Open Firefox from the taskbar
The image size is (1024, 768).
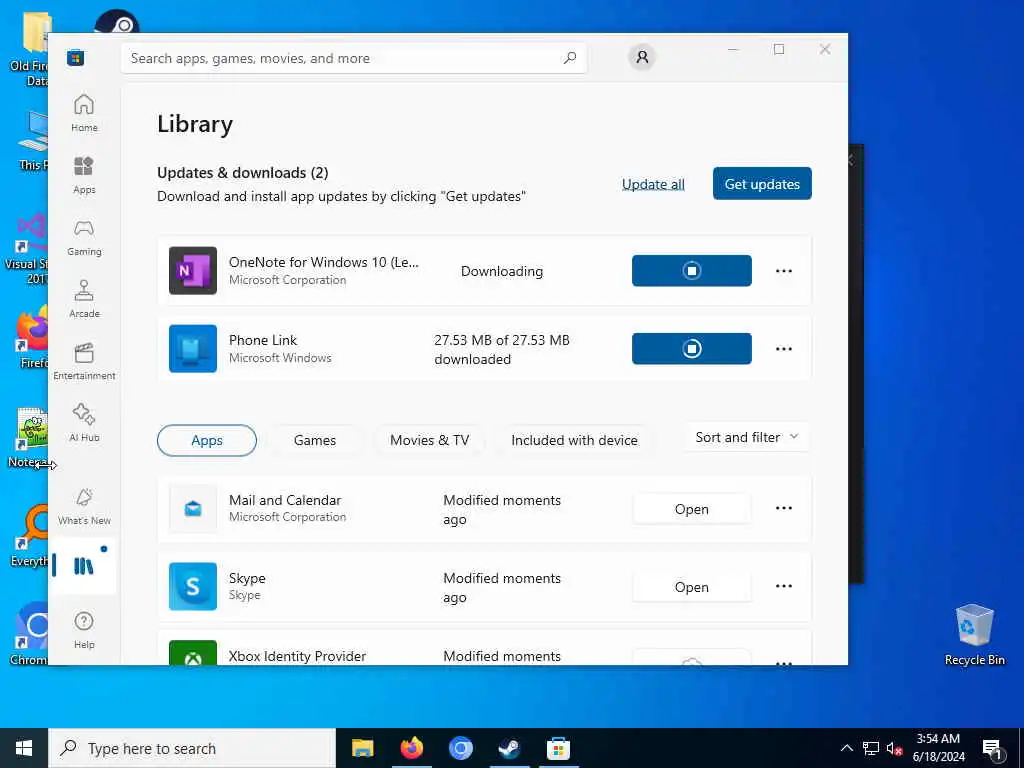[411, 748]
